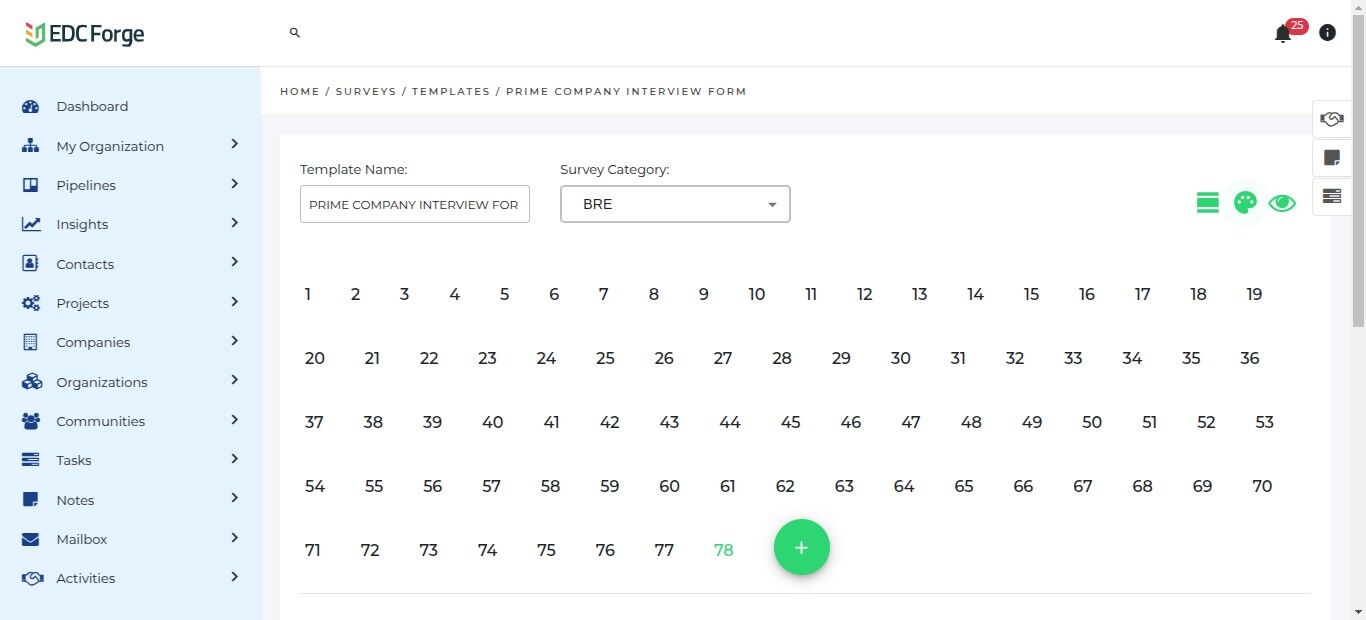The width and height of the screenshot is (1366, 620).
Task: Click the server stack side icon
Action: click(x=1331, y=196)
